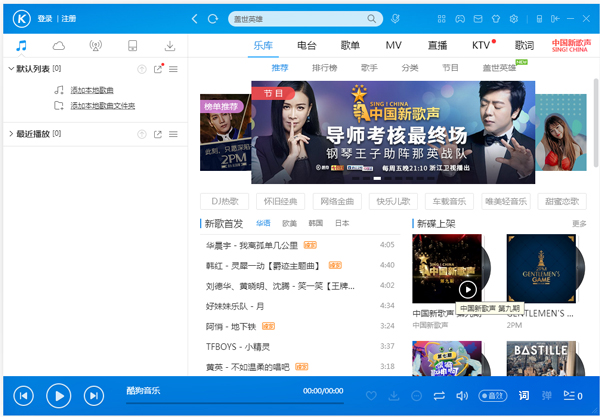Screen dimensions: 600x417
Task: Open the GENTLEMEN'S GAME album thumbnail
Action: 541,268
